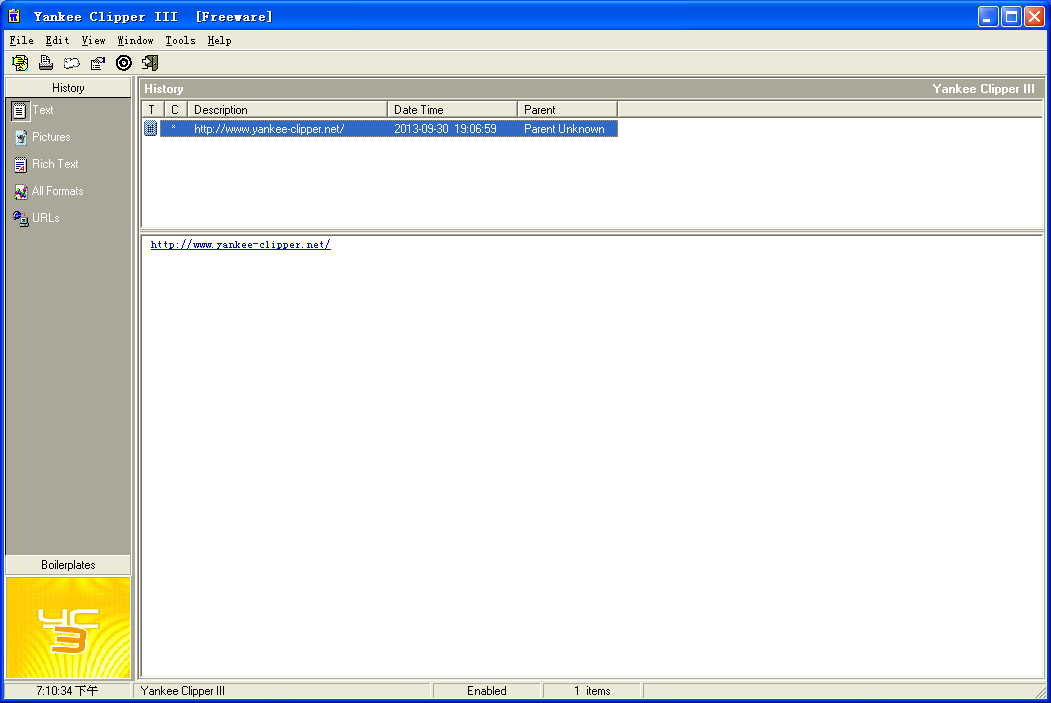The image size is (1051, 703).
Task: Open the View menu
Action: coord(93,40)
